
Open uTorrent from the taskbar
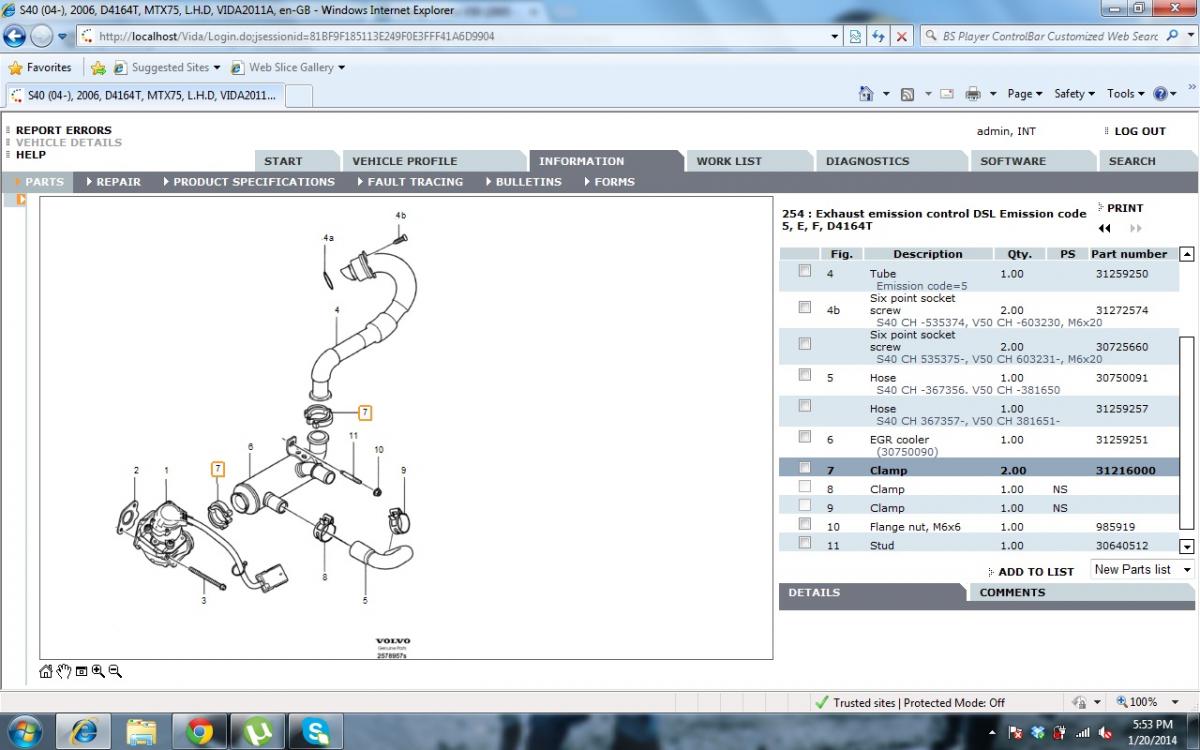[x=258, y=732]
